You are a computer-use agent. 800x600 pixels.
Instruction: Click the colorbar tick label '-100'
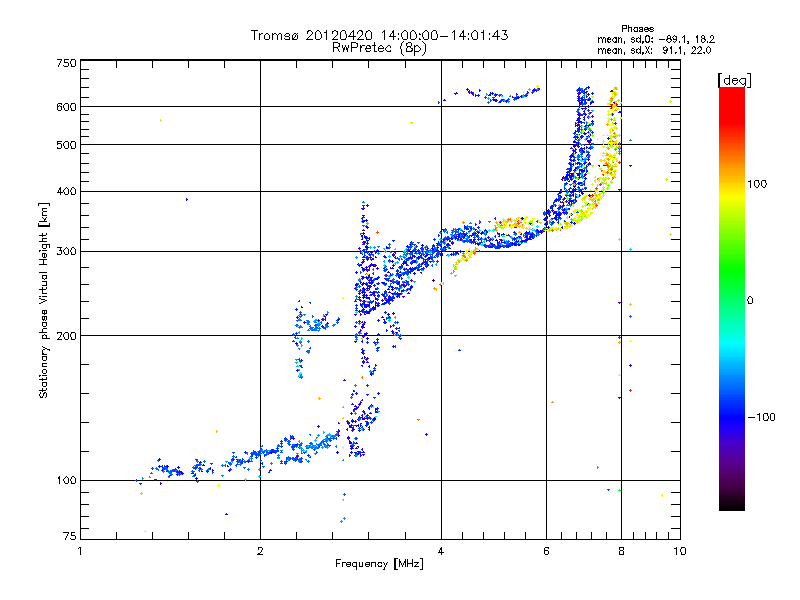[761, 417]
